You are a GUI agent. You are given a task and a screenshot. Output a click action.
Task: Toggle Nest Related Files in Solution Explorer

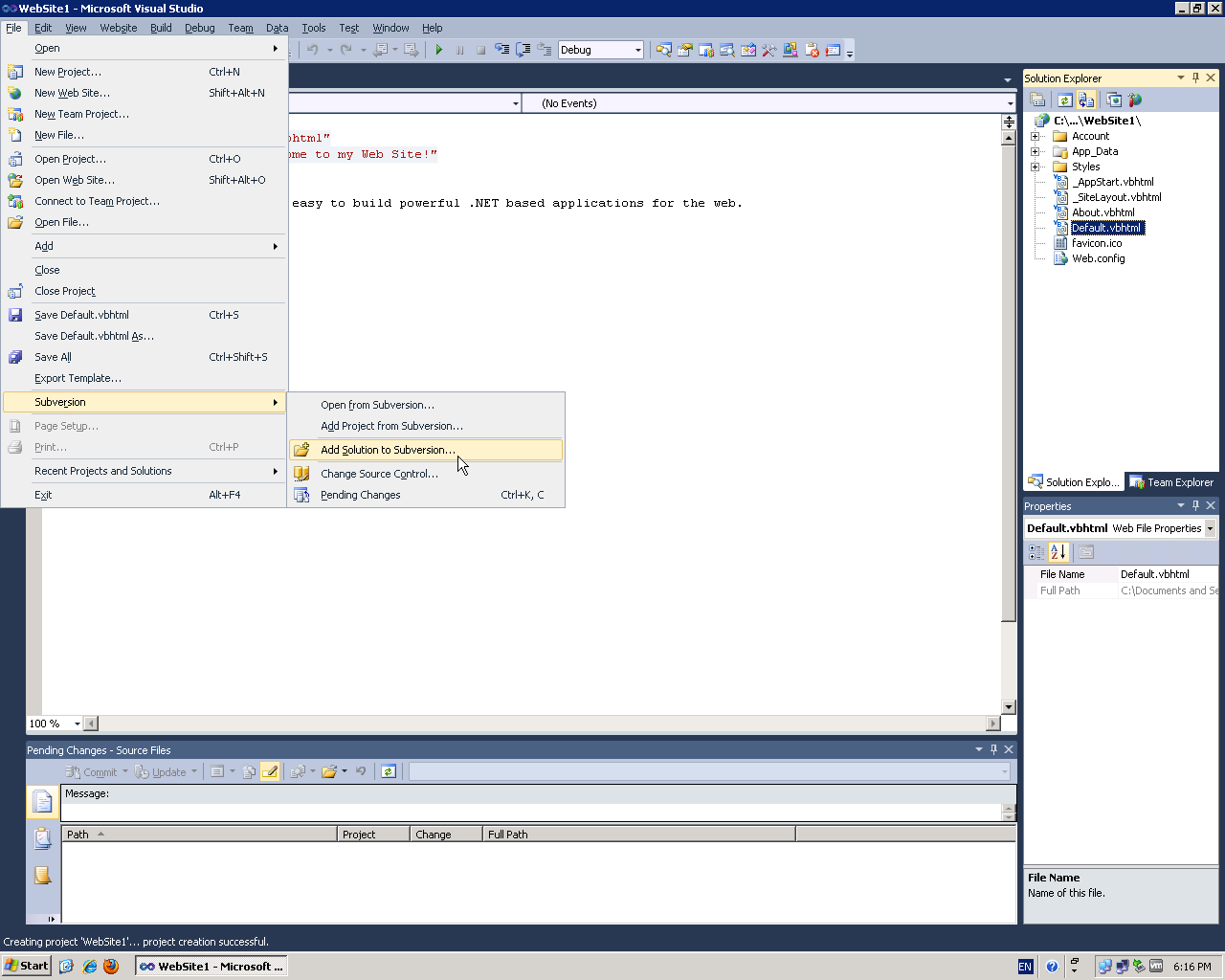1086,100
